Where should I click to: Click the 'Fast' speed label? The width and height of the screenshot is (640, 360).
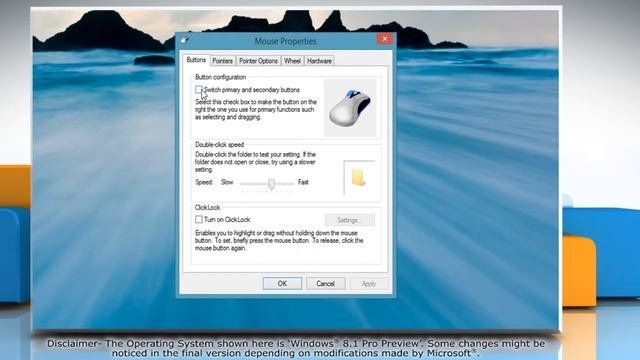[x=303, y=182]
